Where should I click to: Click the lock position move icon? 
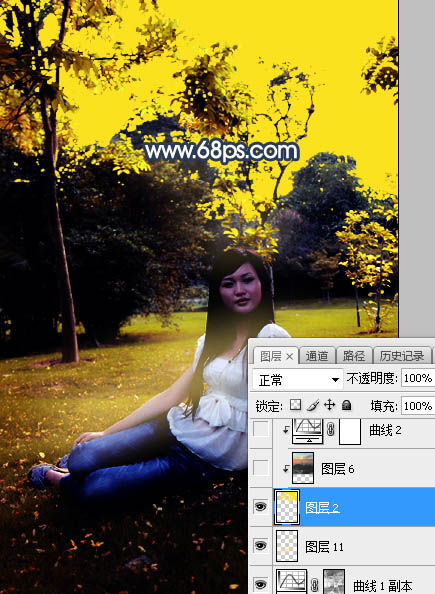point(329,405)
